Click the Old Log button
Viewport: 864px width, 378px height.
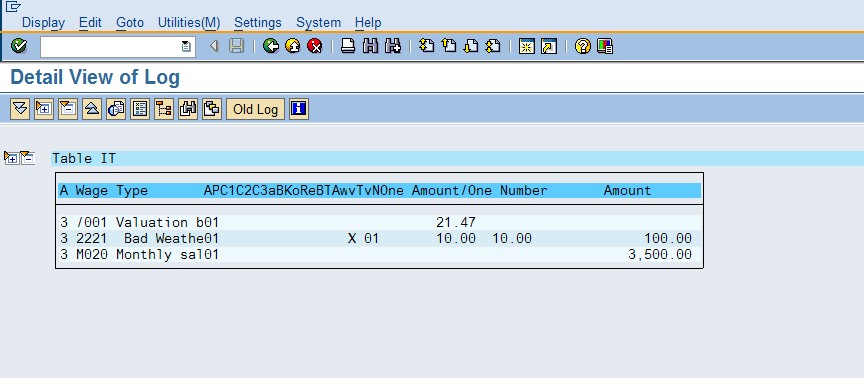256,109
